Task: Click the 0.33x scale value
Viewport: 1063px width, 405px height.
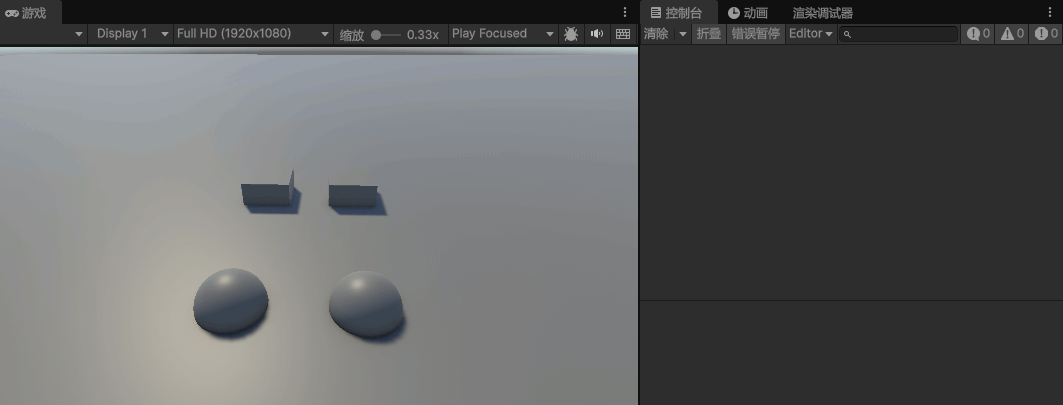Action: 423,35
